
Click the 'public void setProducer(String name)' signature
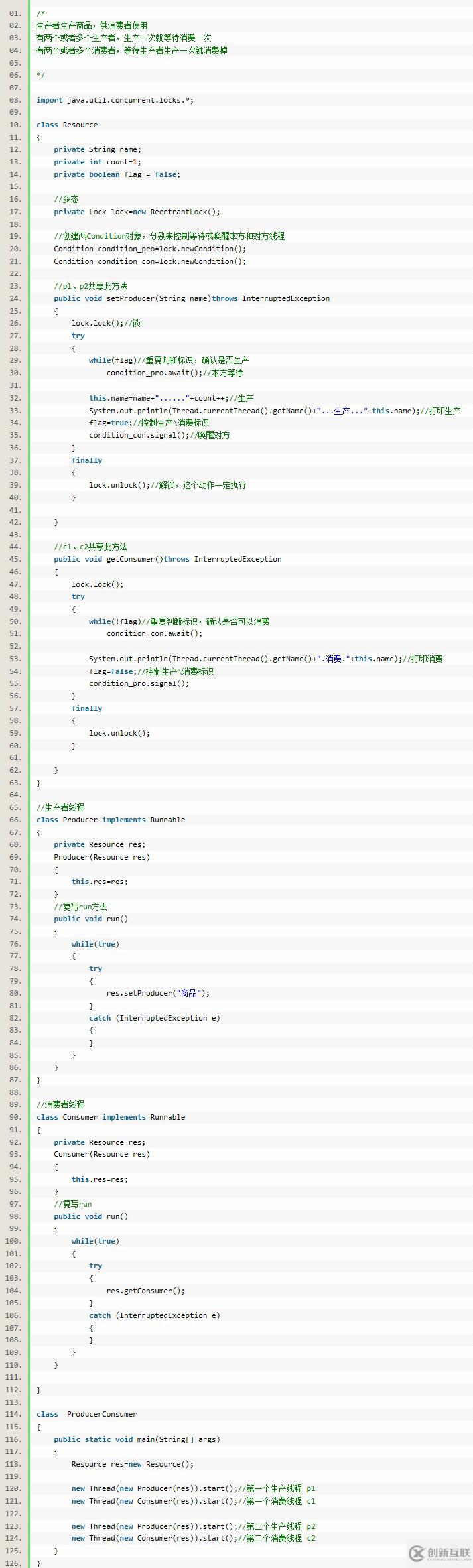[133, 298]
